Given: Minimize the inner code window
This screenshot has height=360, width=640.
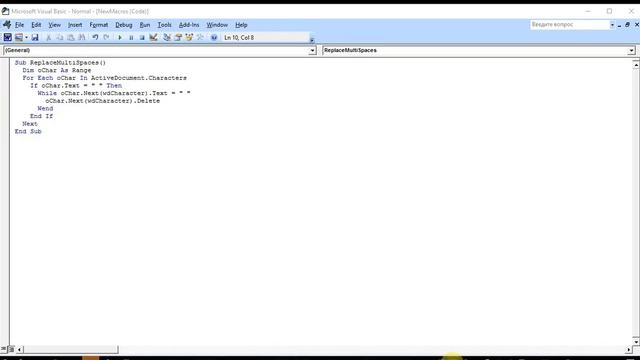Looking at the screenshot, I should point(620,25).
